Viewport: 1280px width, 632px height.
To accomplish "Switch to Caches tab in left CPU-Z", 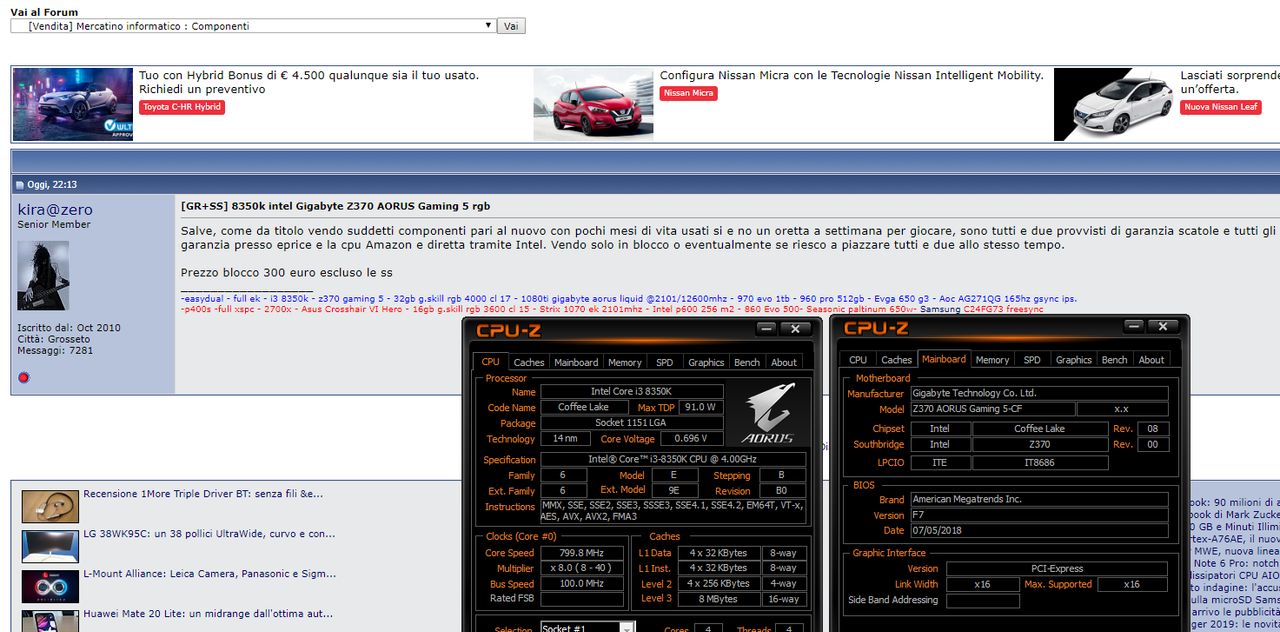I will pyautogui.click(x=529, y=362).
